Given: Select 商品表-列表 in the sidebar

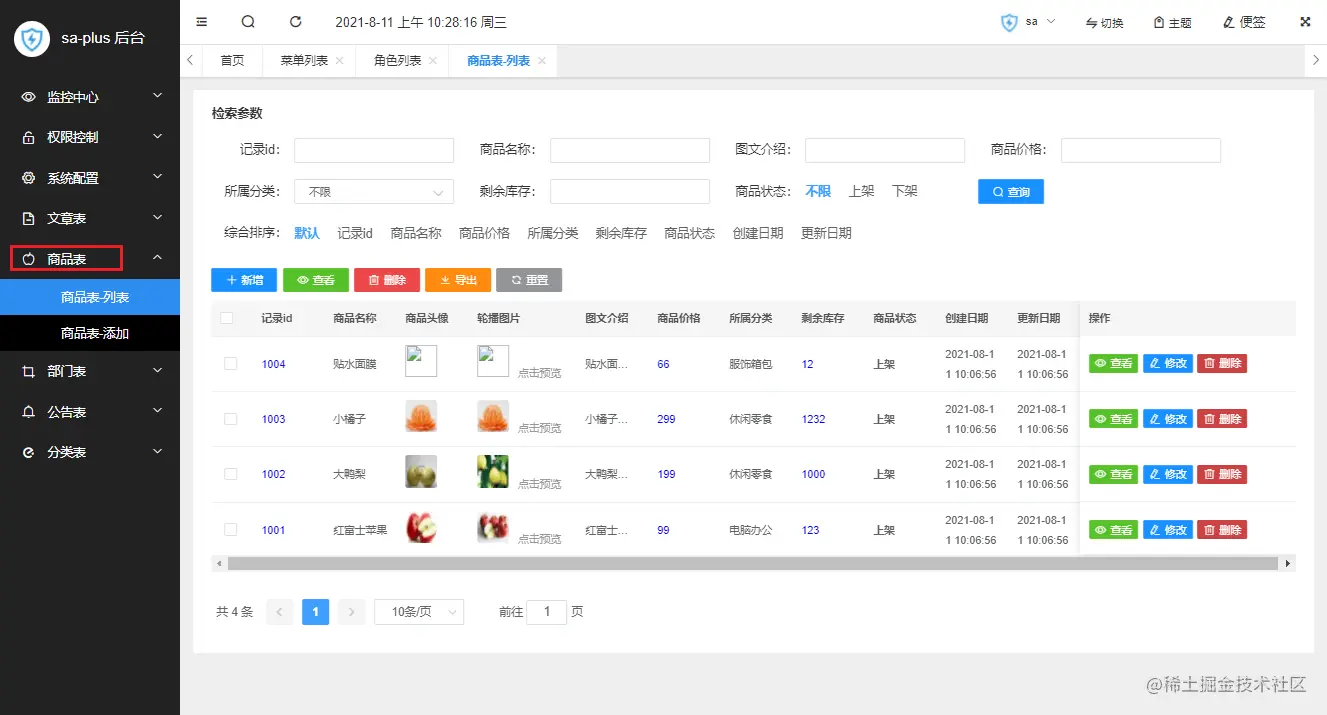Looking at the screenshot, I should [x=90, y=297].
